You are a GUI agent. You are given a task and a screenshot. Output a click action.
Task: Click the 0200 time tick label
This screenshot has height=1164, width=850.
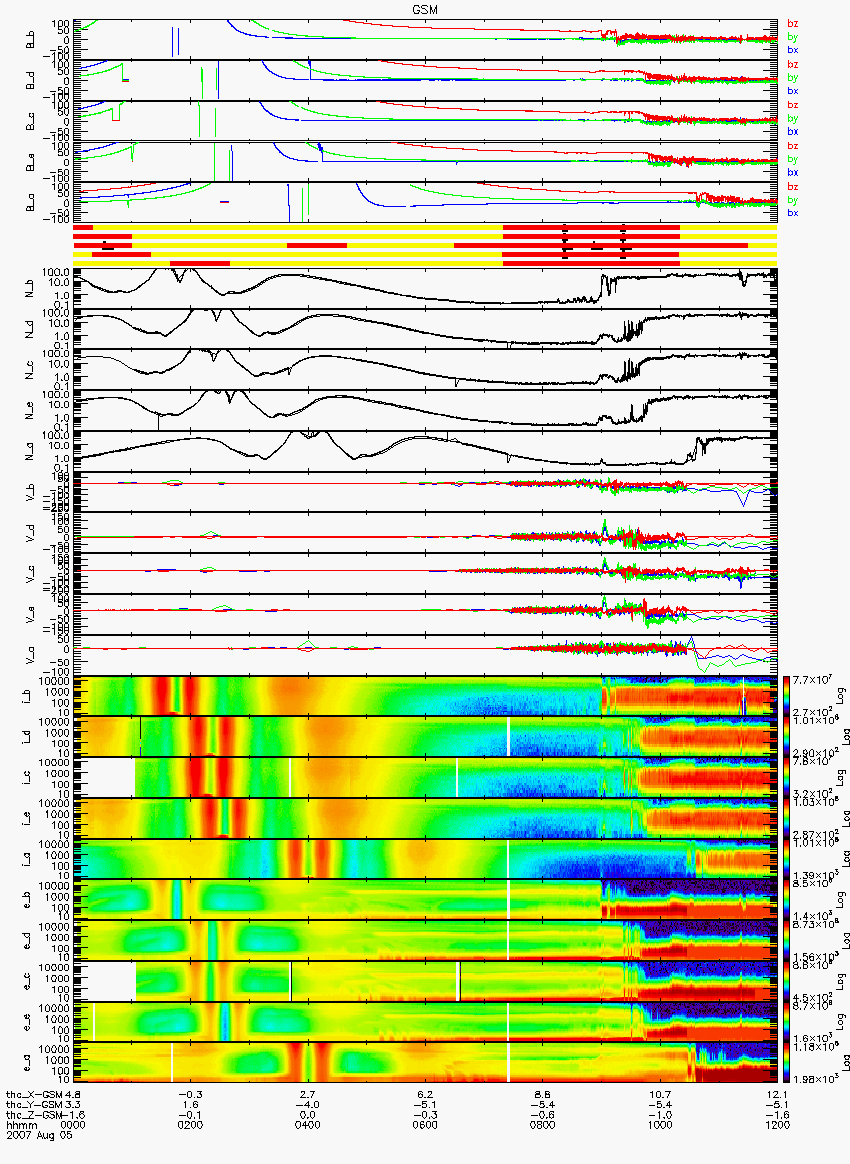[x=190, y=1125]
